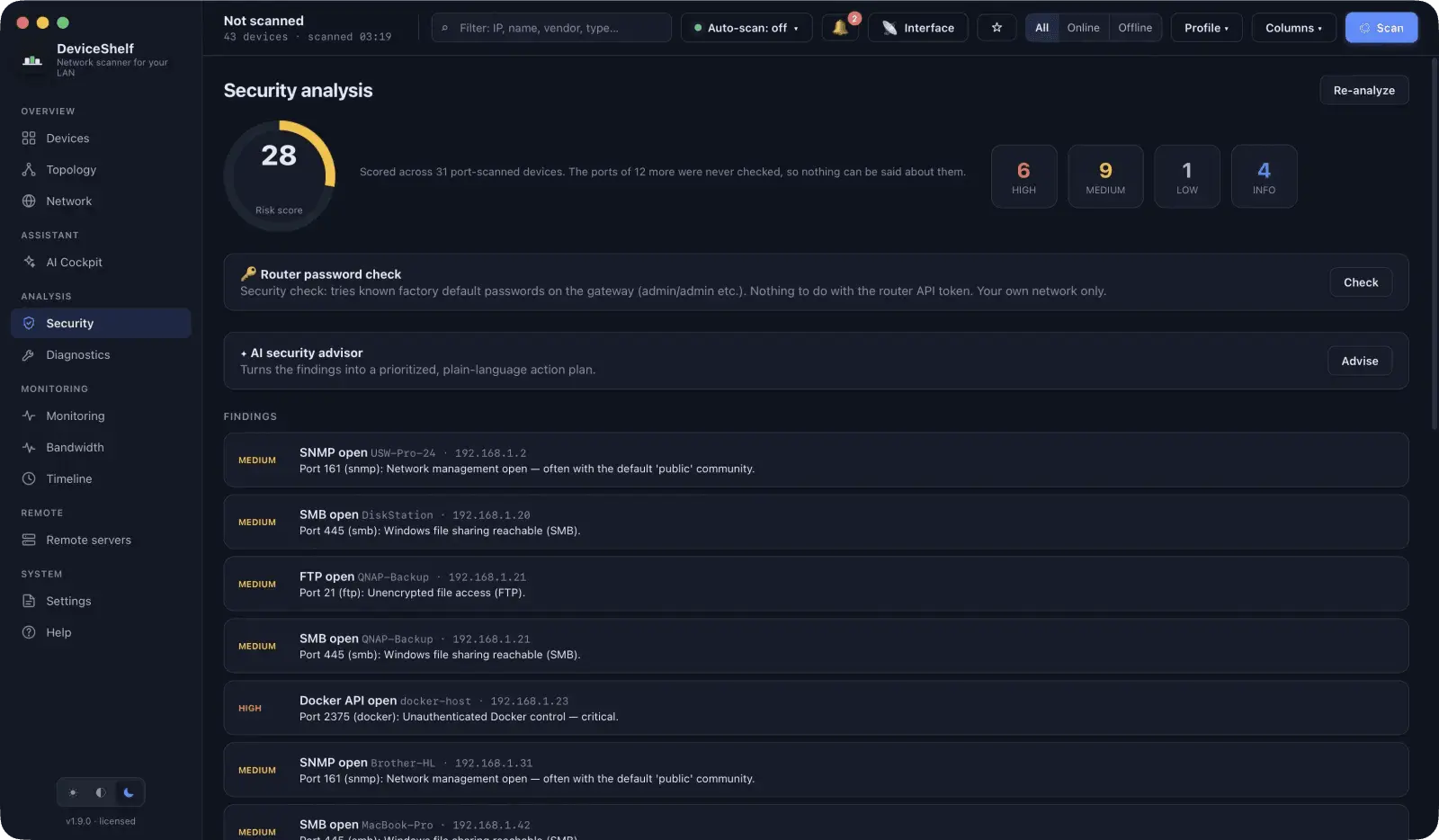
Task: Click the HIGH count card showing 6
Action: click(1023, 176)
